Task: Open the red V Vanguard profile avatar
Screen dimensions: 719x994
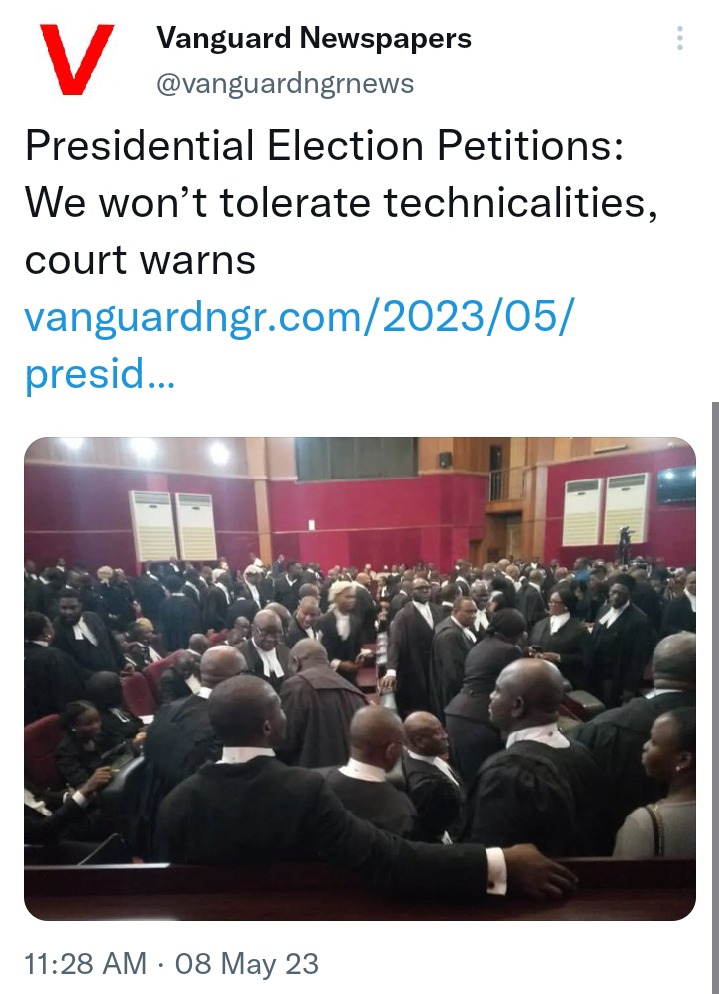Action: (x=77, y=59)
